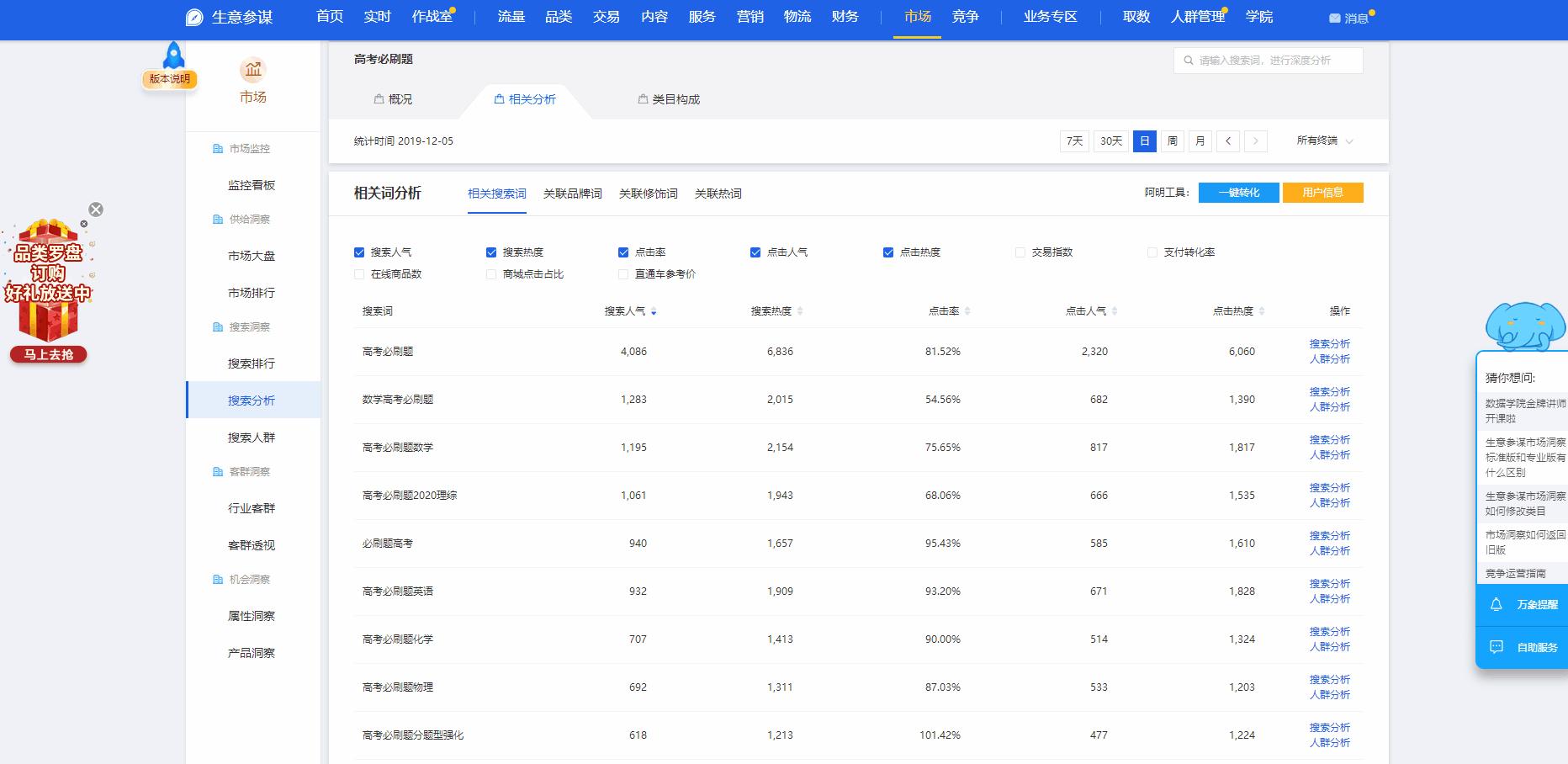The width and height of the screenshot is (1568, 764).
Task: Click the magnifier icon in search box
Action: tap(1187, 60)
